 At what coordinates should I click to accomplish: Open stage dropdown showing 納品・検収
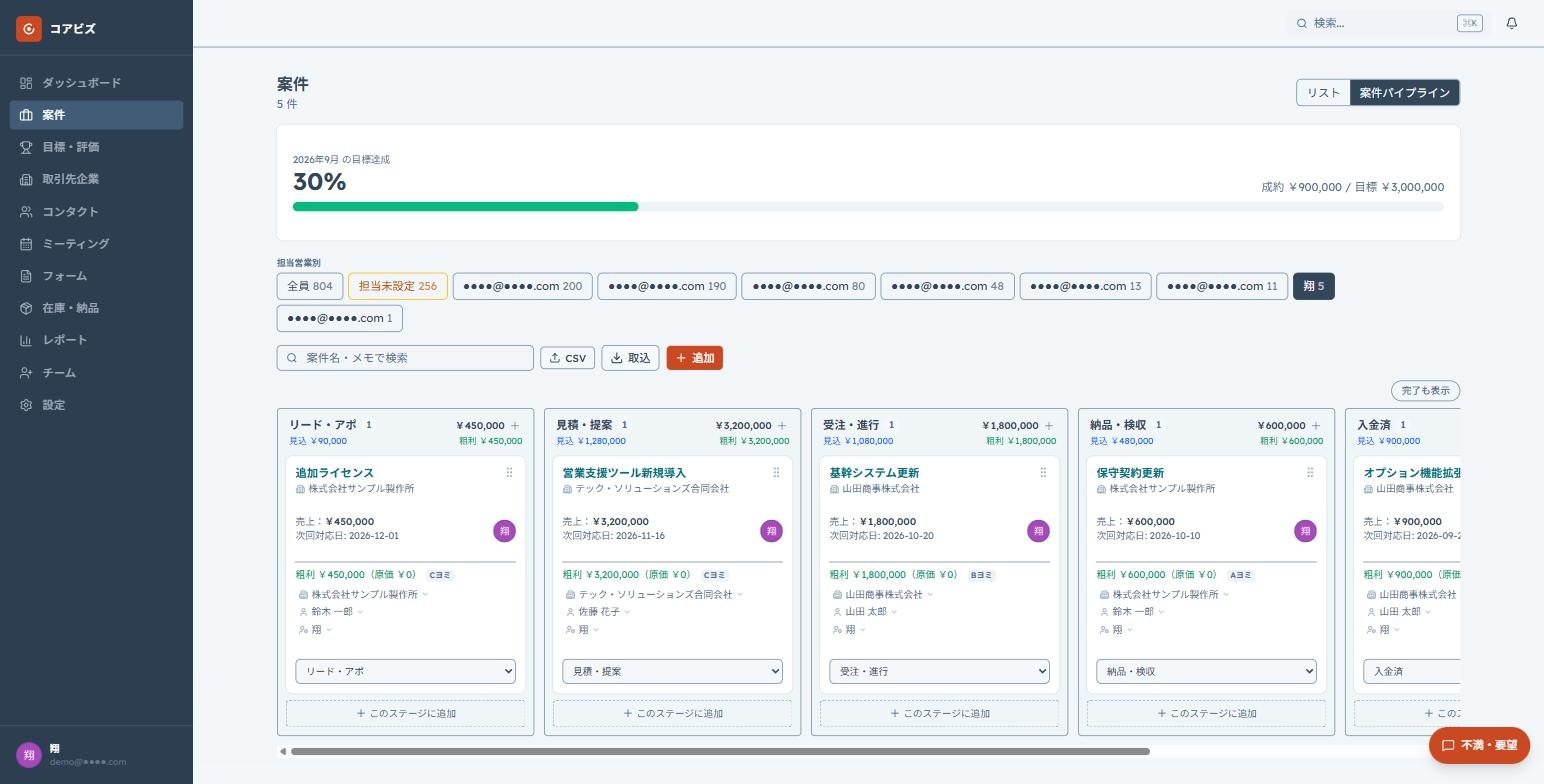click(1206, 671)
